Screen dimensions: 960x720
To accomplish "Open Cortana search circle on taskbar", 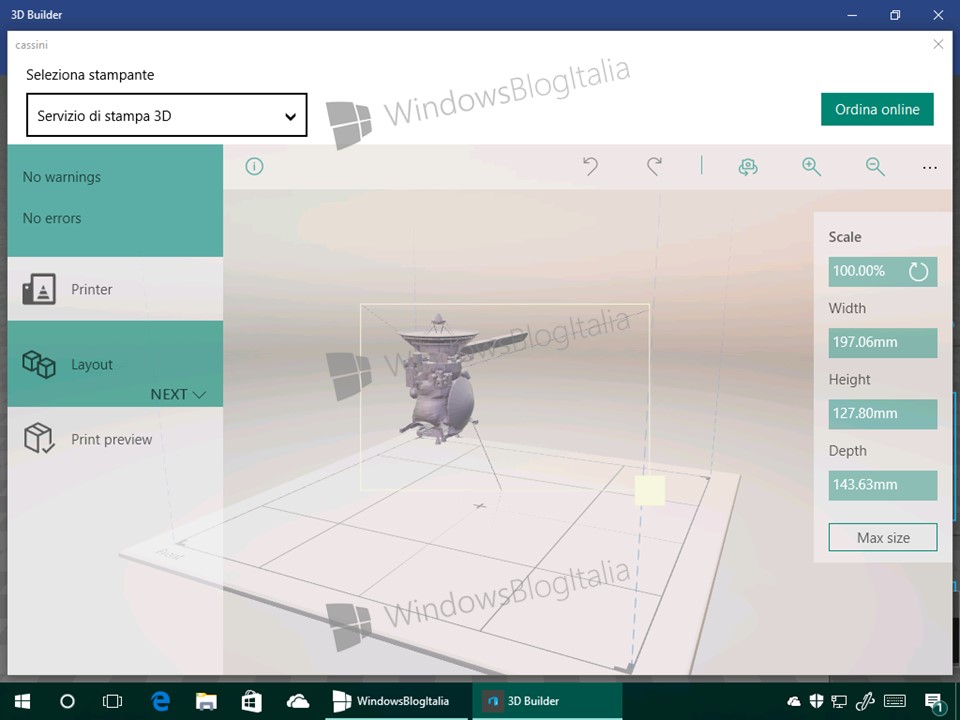I will [x=67, y=701].
